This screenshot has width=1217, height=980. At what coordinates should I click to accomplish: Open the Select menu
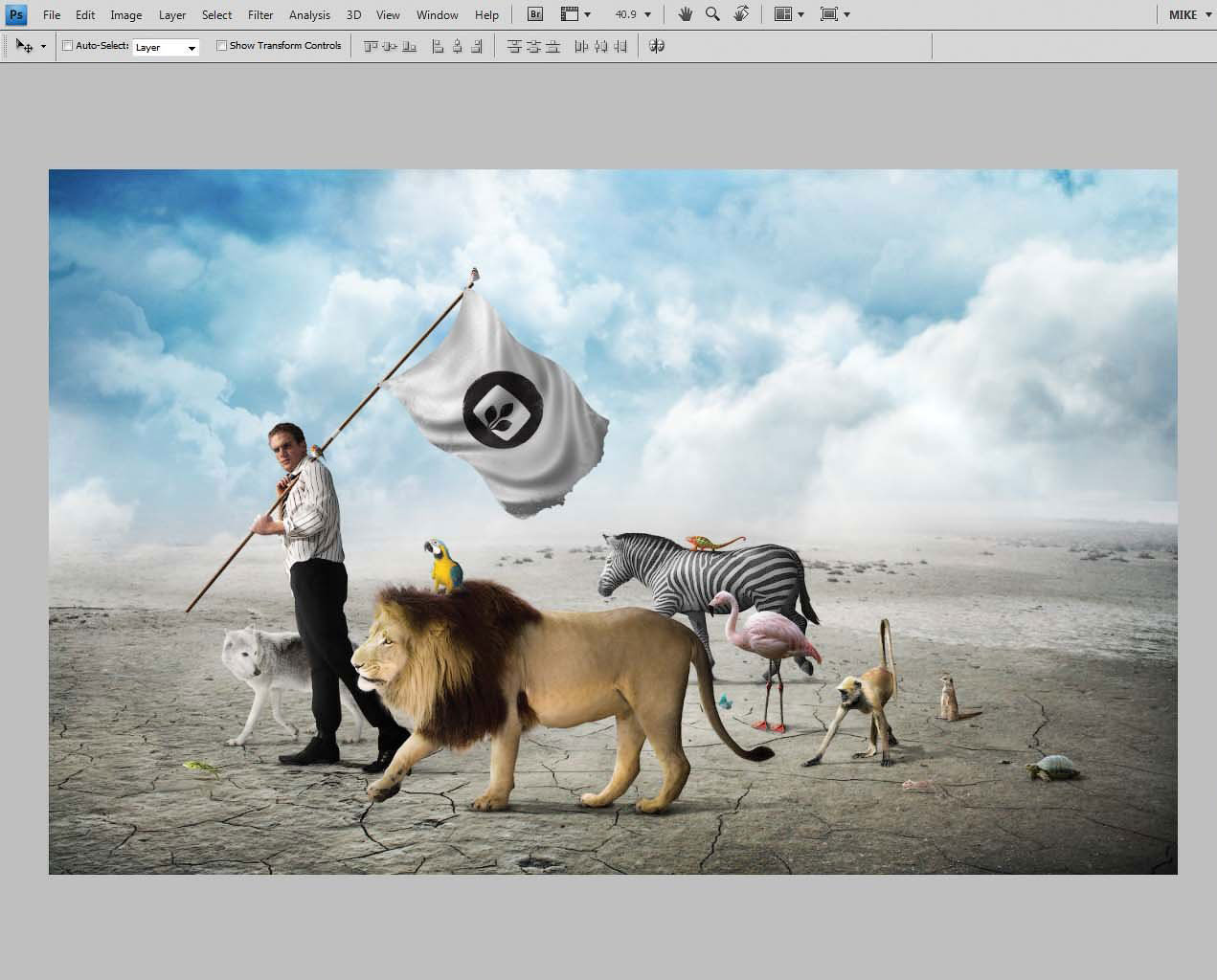216,14
